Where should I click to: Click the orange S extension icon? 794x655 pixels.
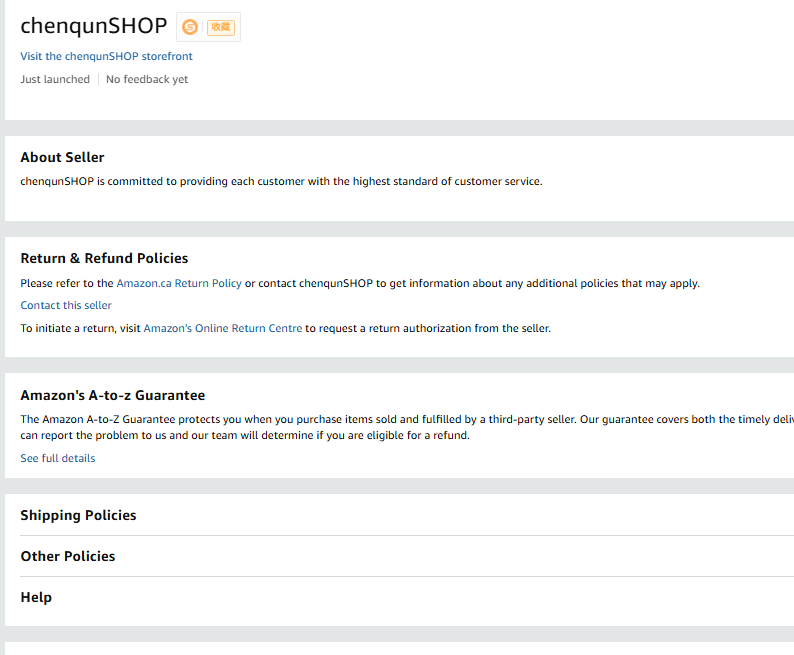point(190,27)
